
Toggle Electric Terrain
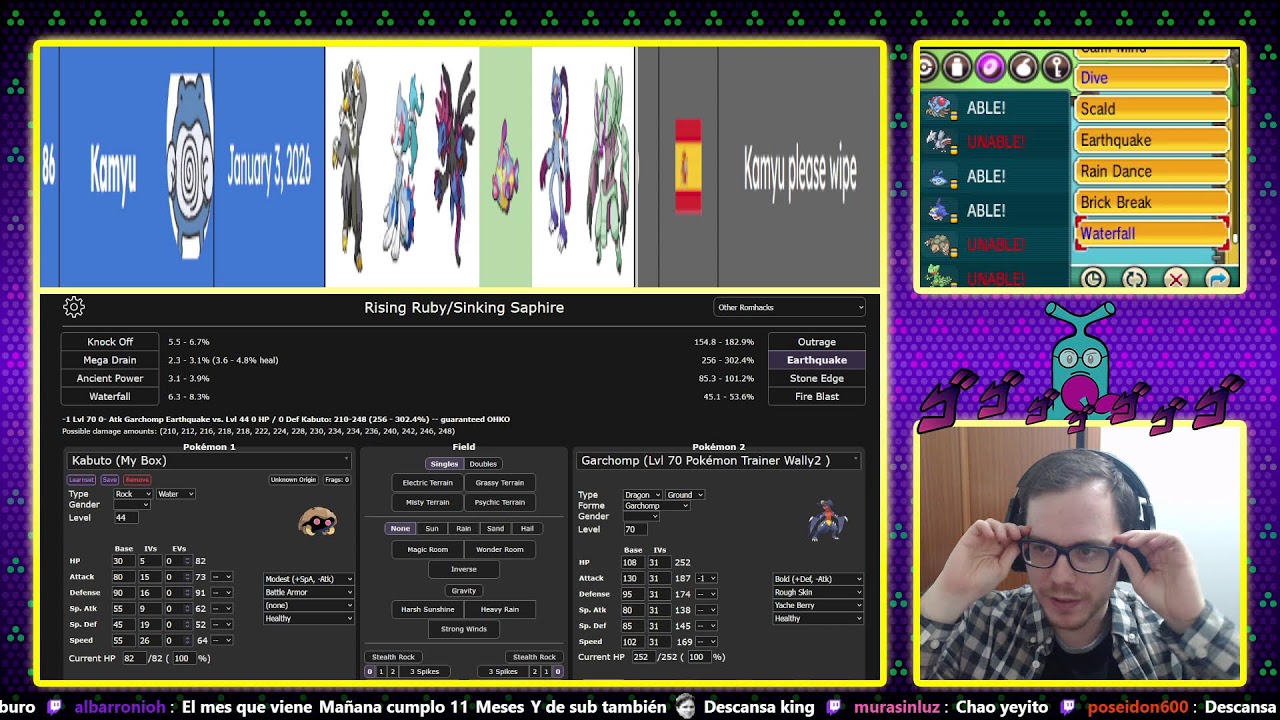427,483
